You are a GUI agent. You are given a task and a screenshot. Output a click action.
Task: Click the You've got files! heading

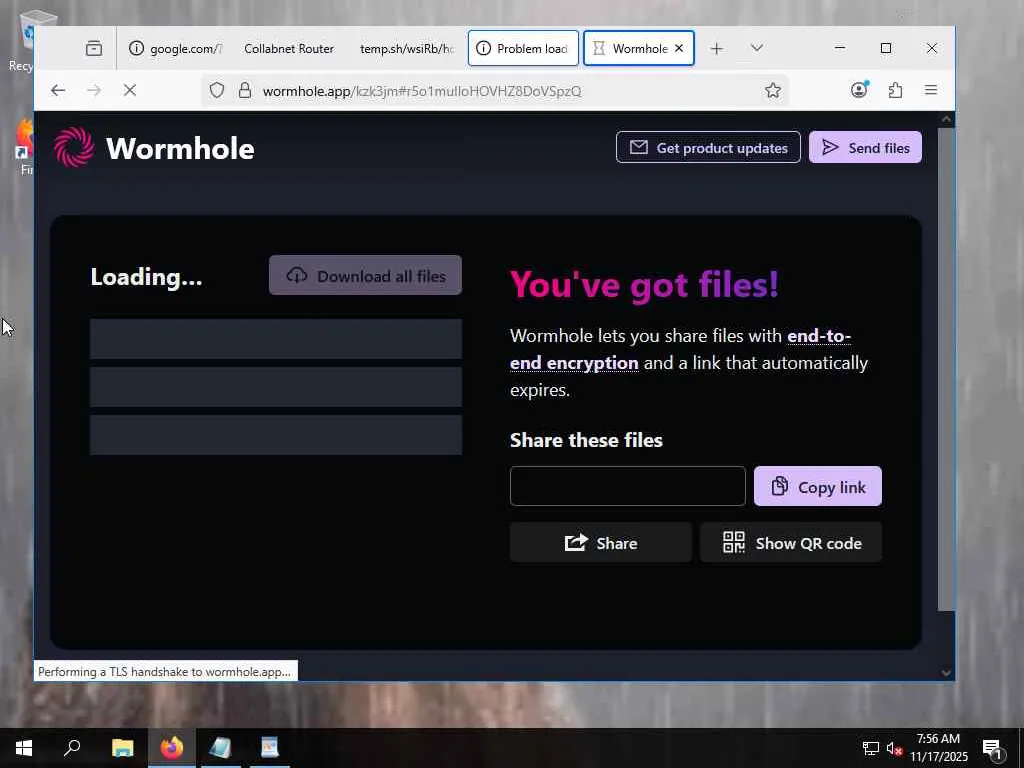644,285
